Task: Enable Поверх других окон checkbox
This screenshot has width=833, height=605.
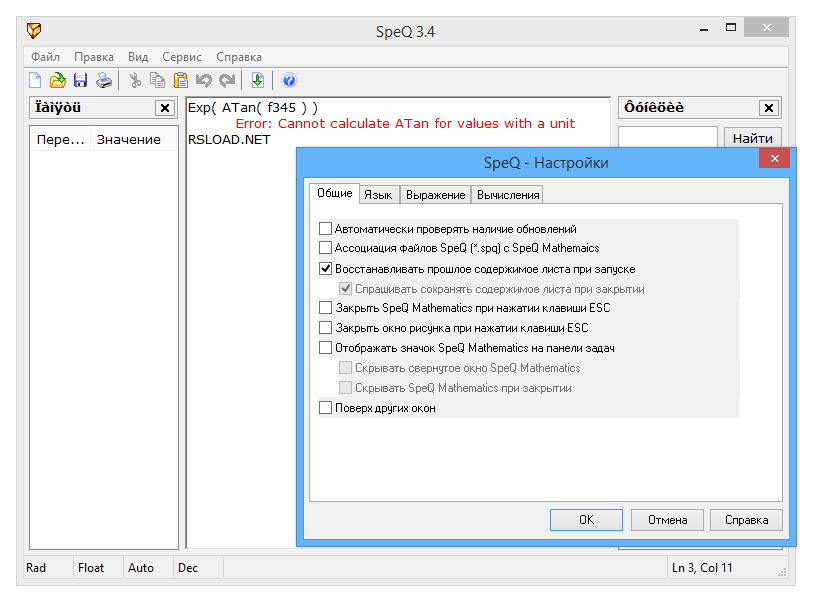Action: pos(326,408)
